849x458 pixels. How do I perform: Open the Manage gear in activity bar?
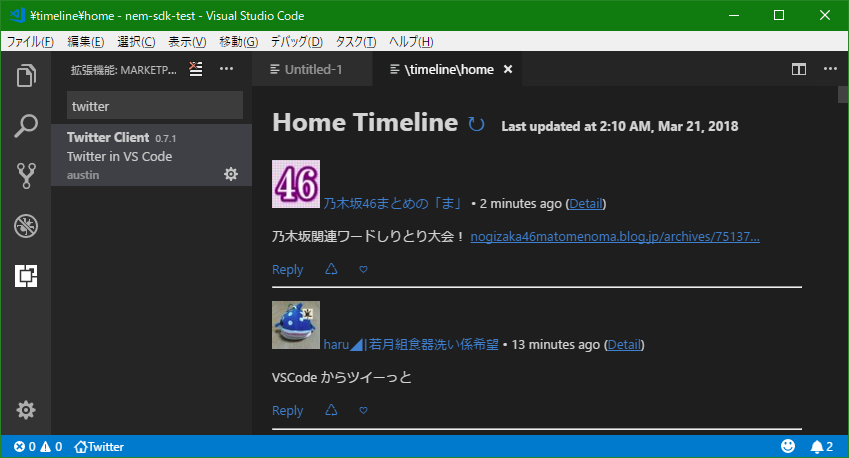[26, 410]
